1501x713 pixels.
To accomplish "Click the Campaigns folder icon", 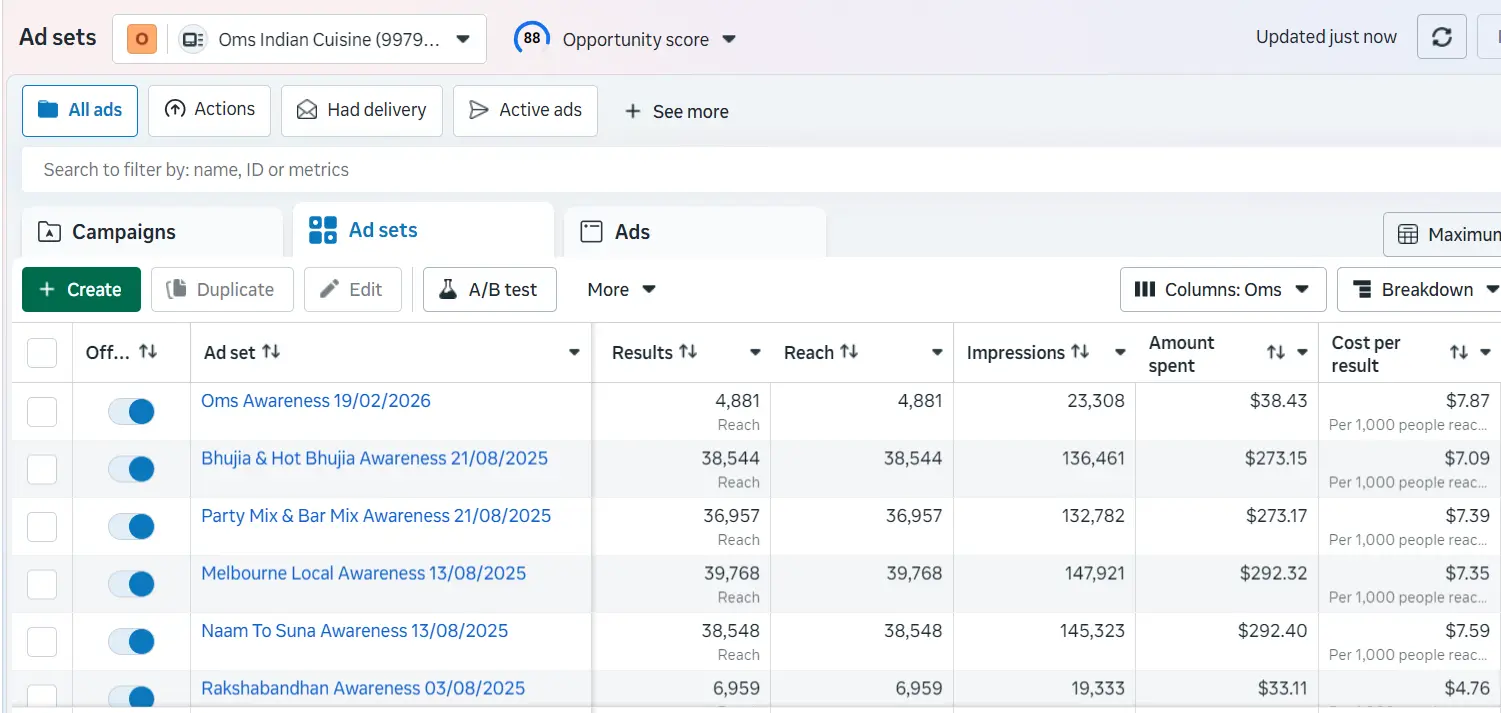I will click(50, 231).
